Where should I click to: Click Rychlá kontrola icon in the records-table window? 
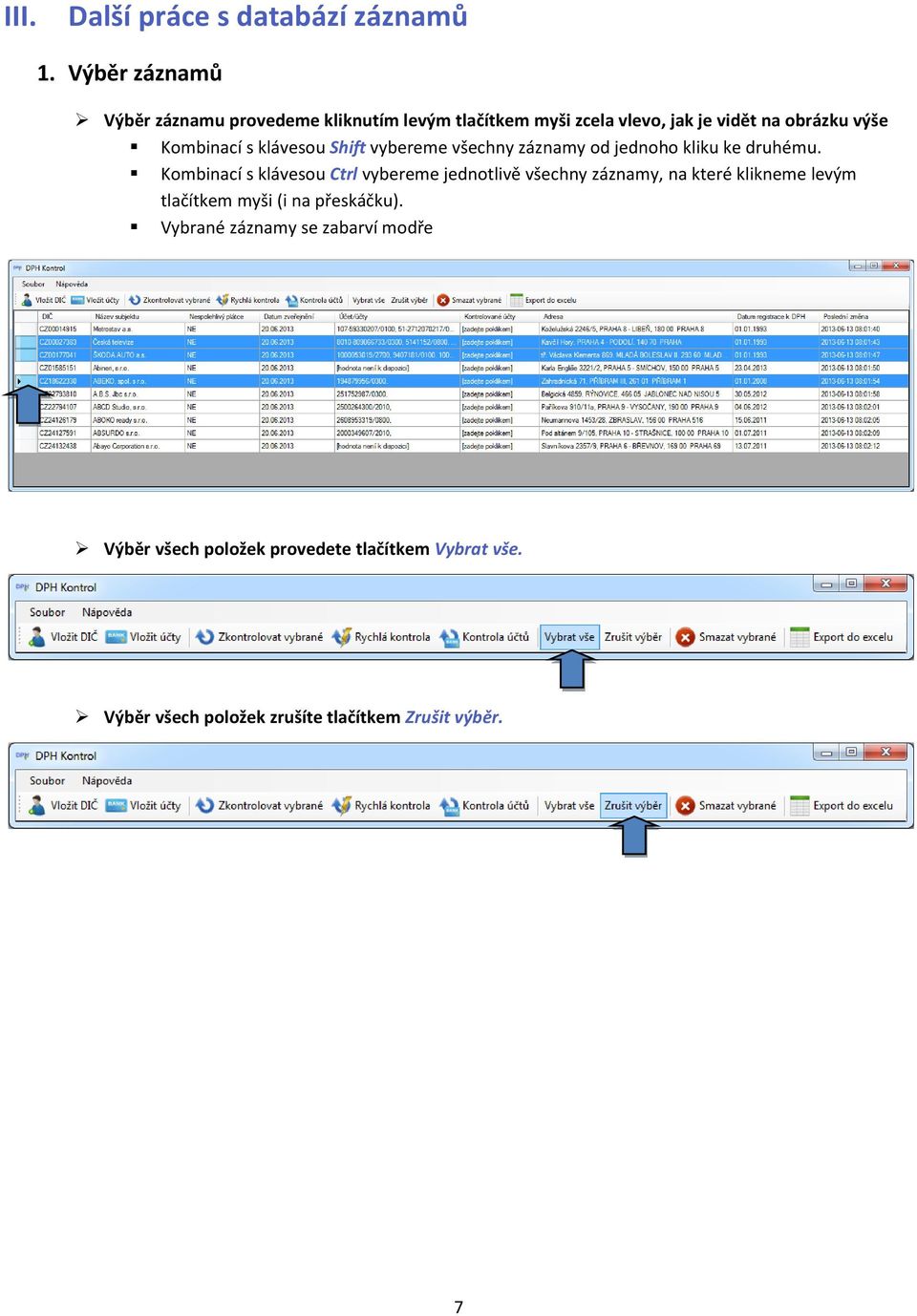[223, 300]
